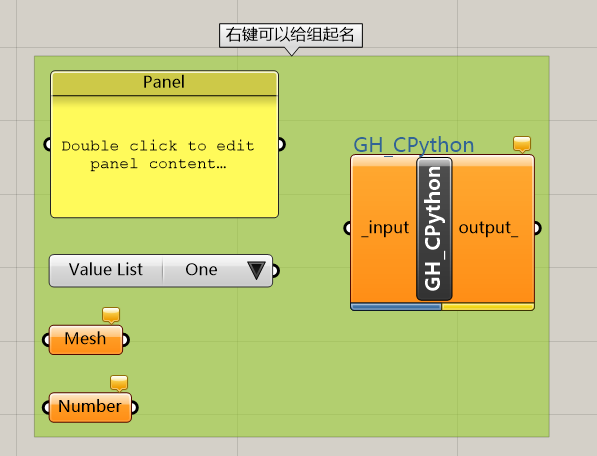Viewport: 597px width, 456px height.
Task: Click the orange balloon above Number parameter
Action: (x=119, y=383)
